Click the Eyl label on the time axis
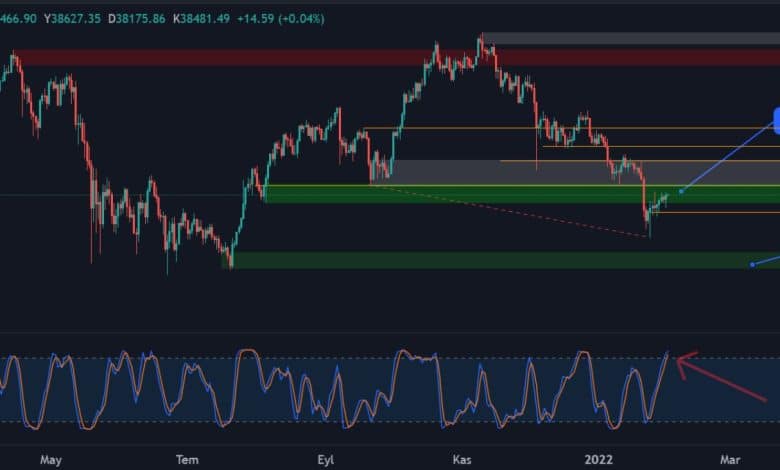 point(325,459)
